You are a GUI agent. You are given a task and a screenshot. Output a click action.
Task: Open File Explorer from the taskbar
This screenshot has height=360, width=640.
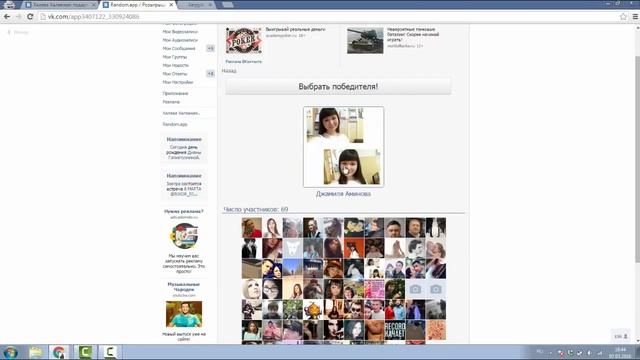pos(36,352)
